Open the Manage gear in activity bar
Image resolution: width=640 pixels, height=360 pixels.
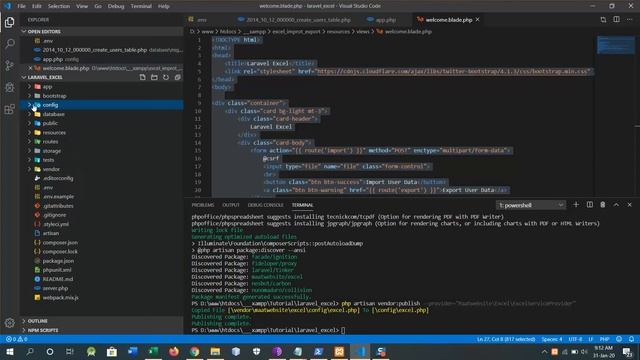[9, 323]
